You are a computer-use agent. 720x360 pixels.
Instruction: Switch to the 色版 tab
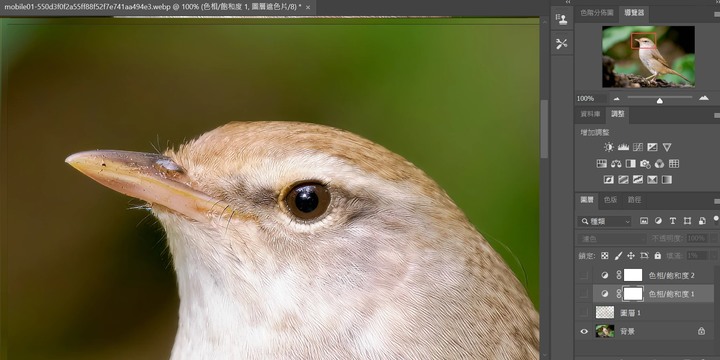click(x=610, y=200)
